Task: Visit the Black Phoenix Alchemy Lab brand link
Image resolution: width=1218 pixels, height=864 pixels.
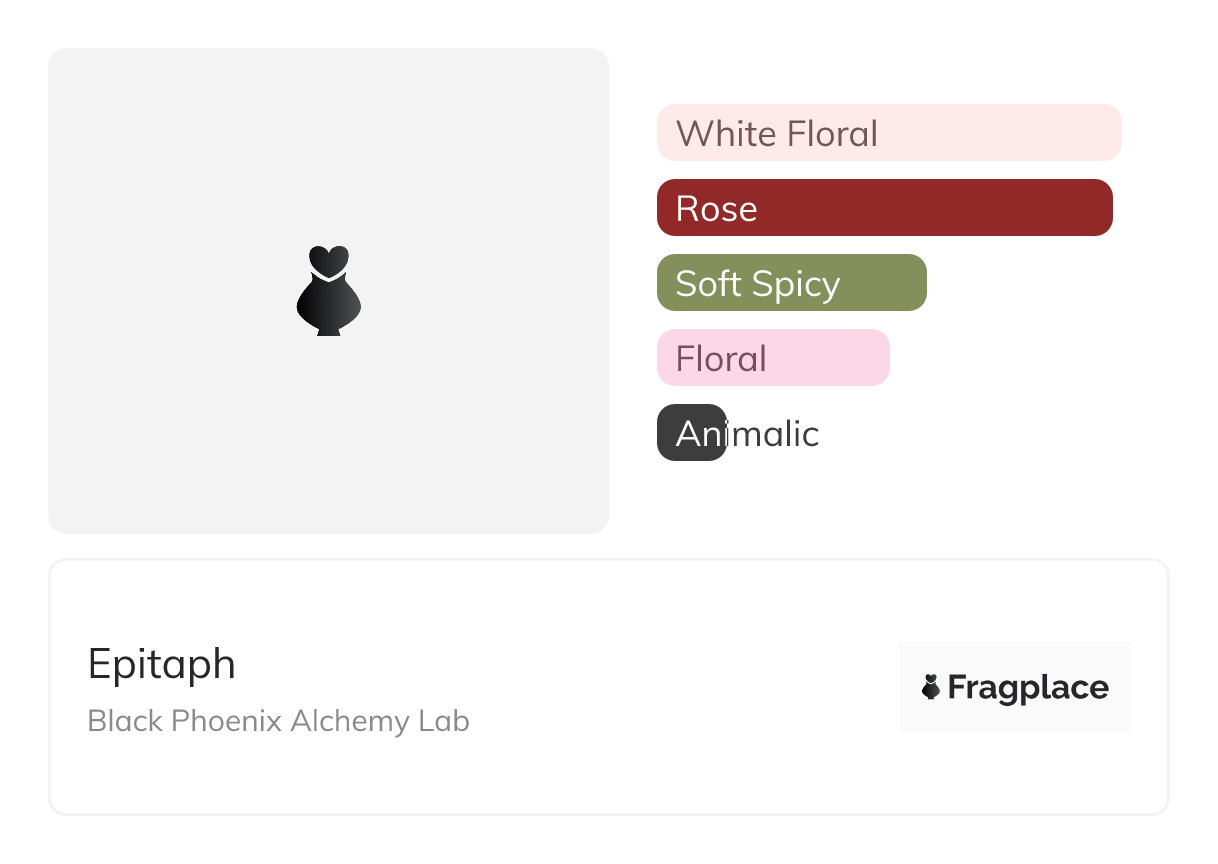Action: 278,721
